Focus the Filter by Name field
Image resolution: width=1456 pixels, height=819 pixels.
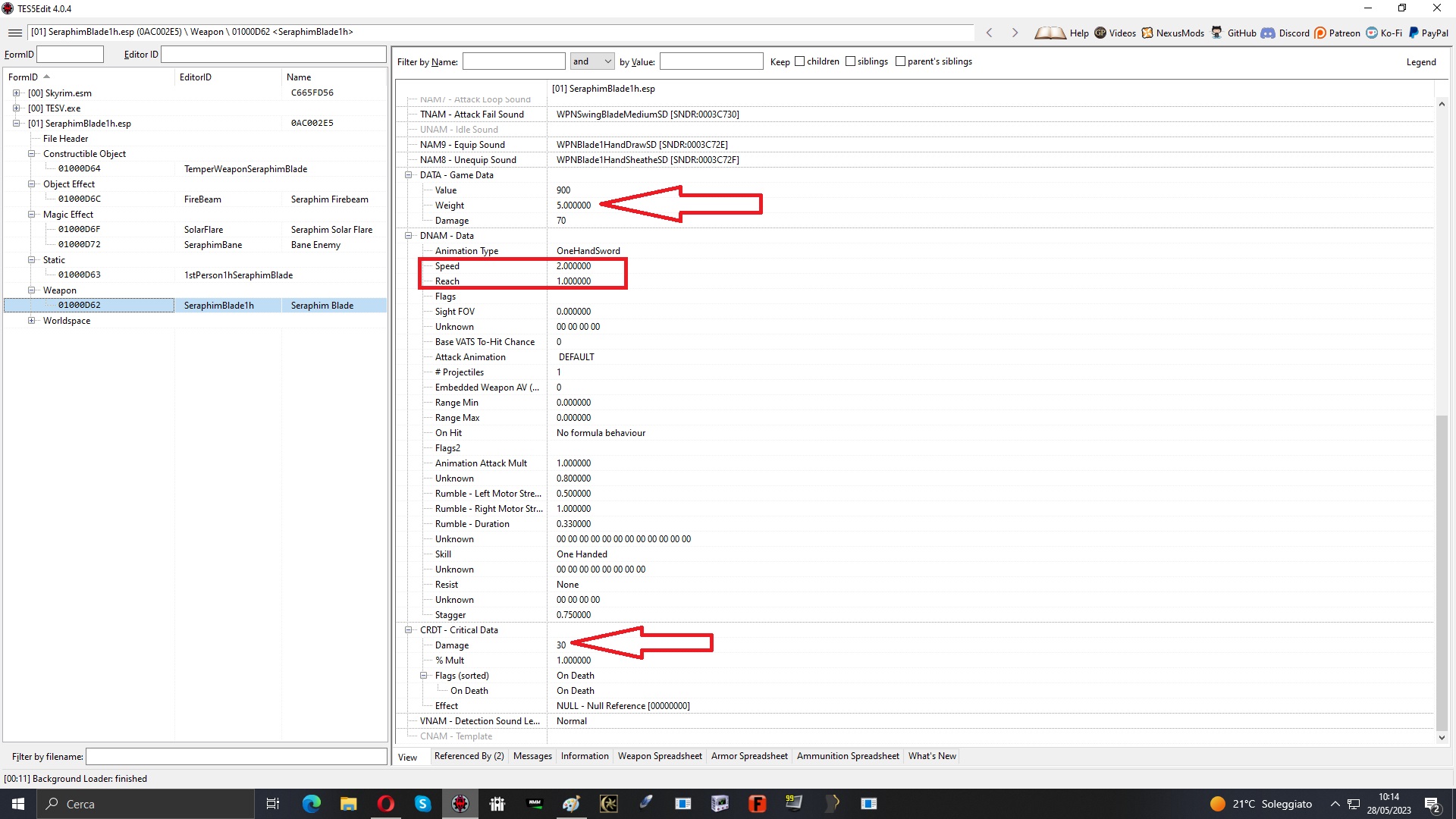[514, 61]
